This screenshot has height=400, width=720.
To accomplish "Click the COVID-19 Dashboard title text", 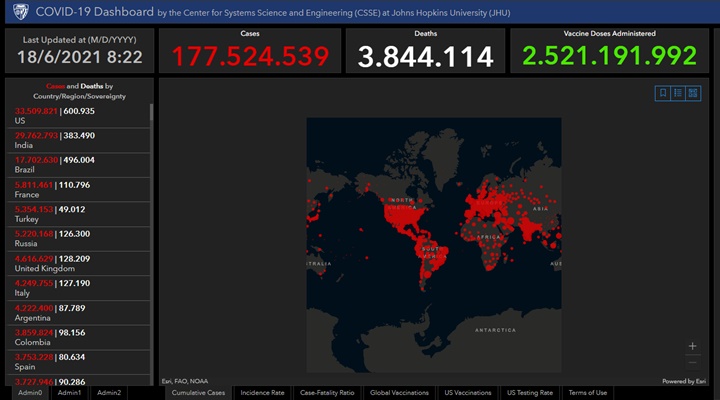I will tap(95, 11).
